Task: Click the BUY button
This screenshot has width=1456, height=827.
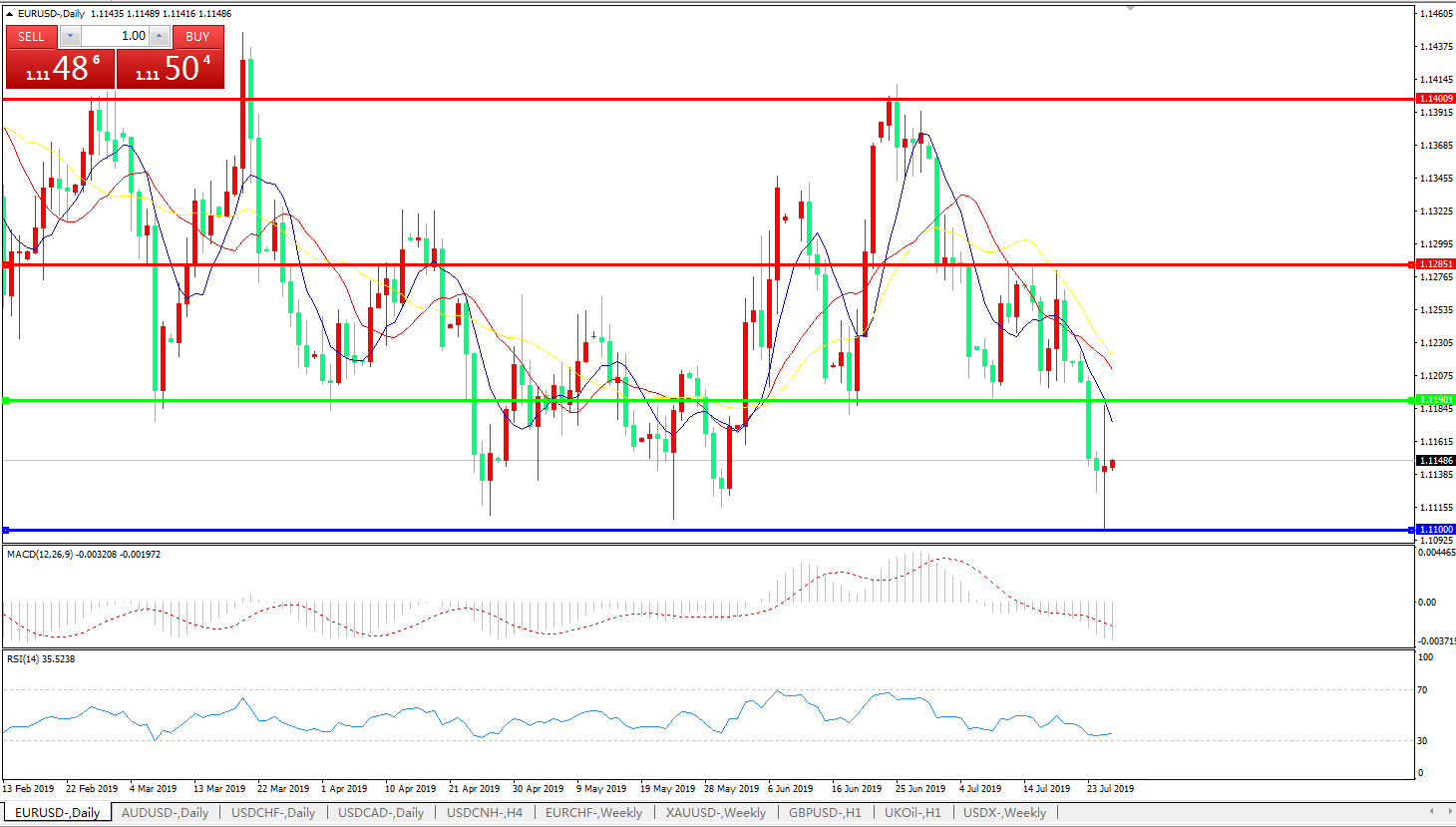Action: point(197,36)
